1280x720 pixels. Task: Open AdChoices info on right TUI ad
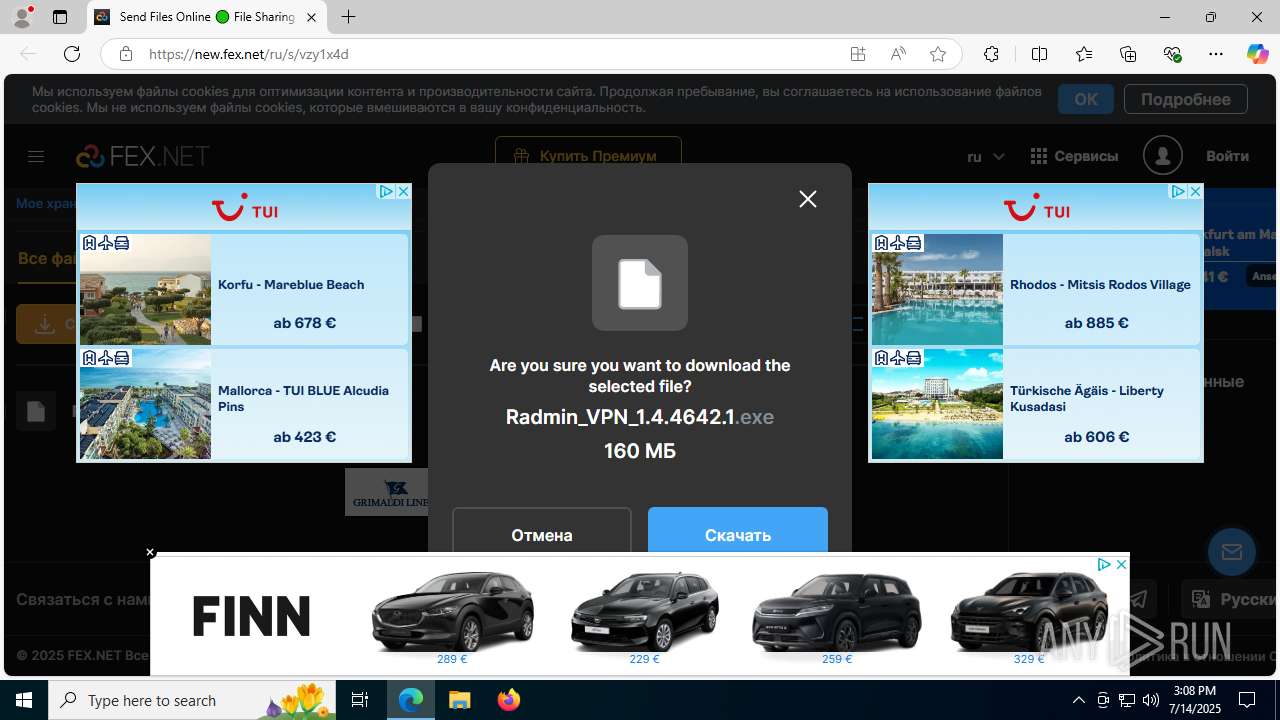pyautogui.click(x=1178, y=191)
